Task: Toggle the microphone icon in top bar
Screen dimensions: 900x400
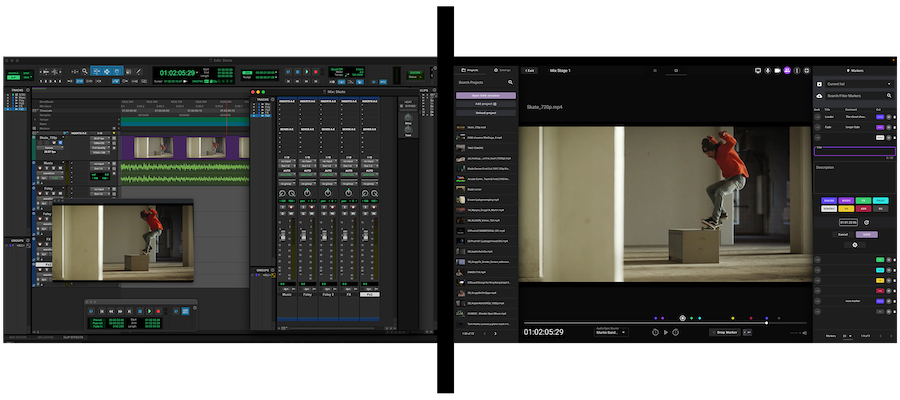Action: 768,71
